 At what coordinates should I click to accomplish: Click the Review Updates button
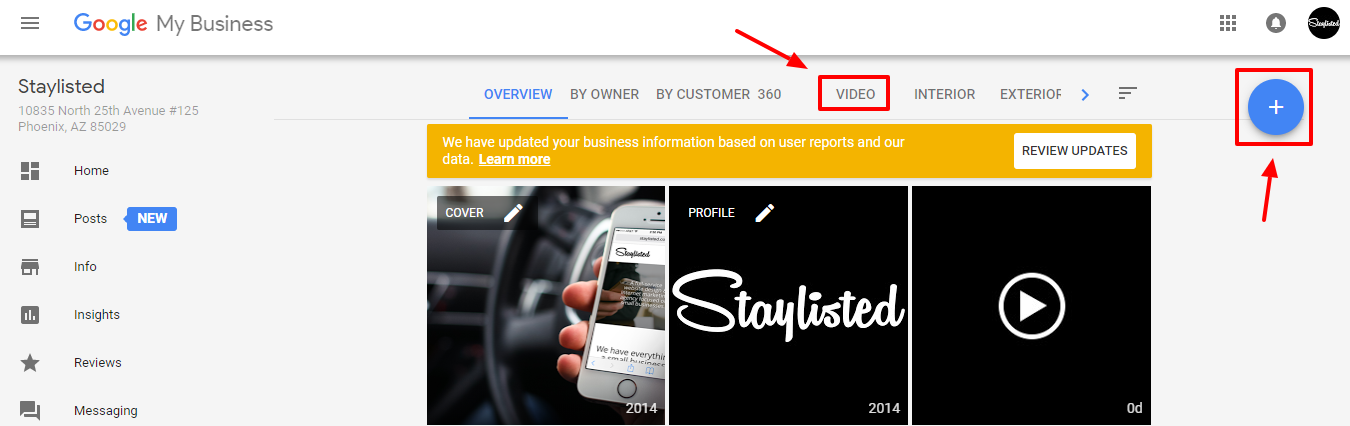point(1075,151)
